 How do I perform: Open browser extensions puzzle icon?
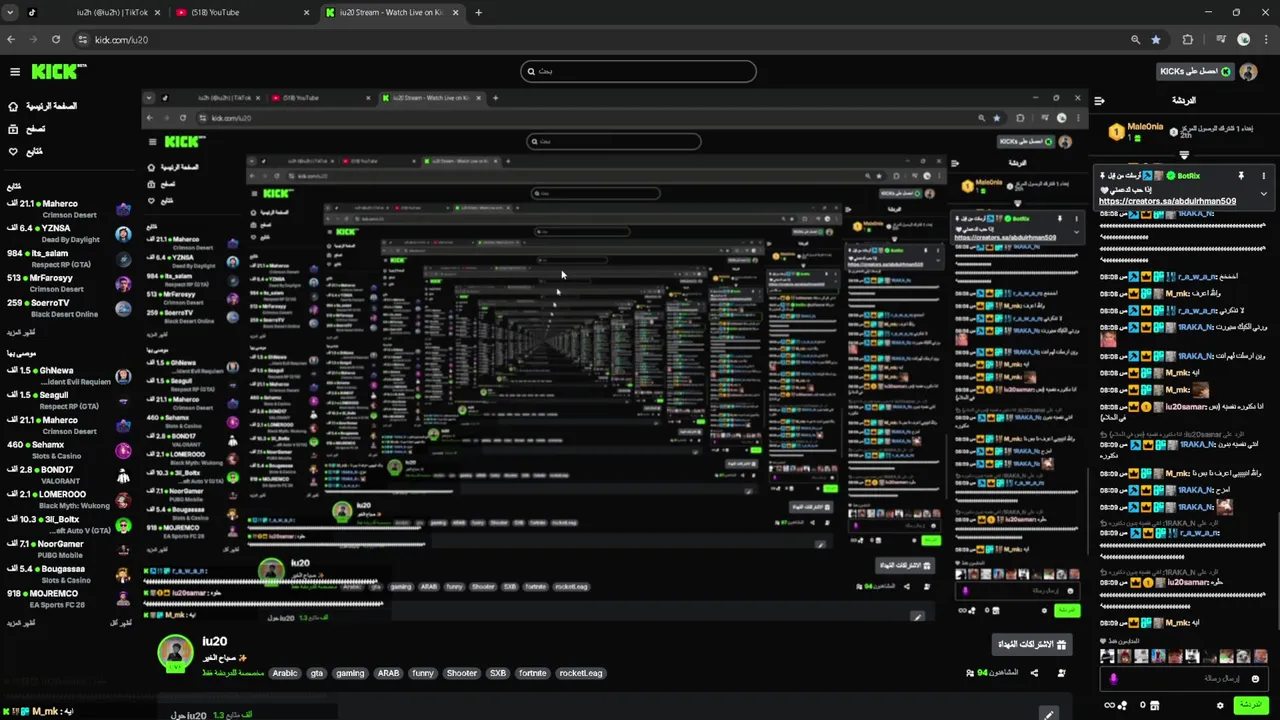(1188, 40)
